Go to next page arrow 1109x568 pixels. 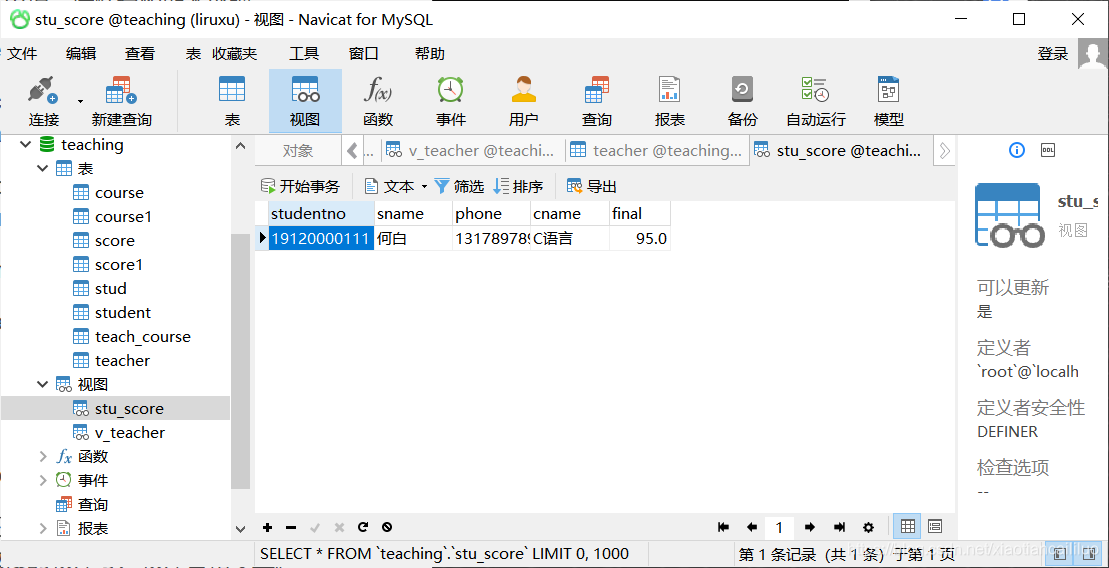tap(810, 527)
